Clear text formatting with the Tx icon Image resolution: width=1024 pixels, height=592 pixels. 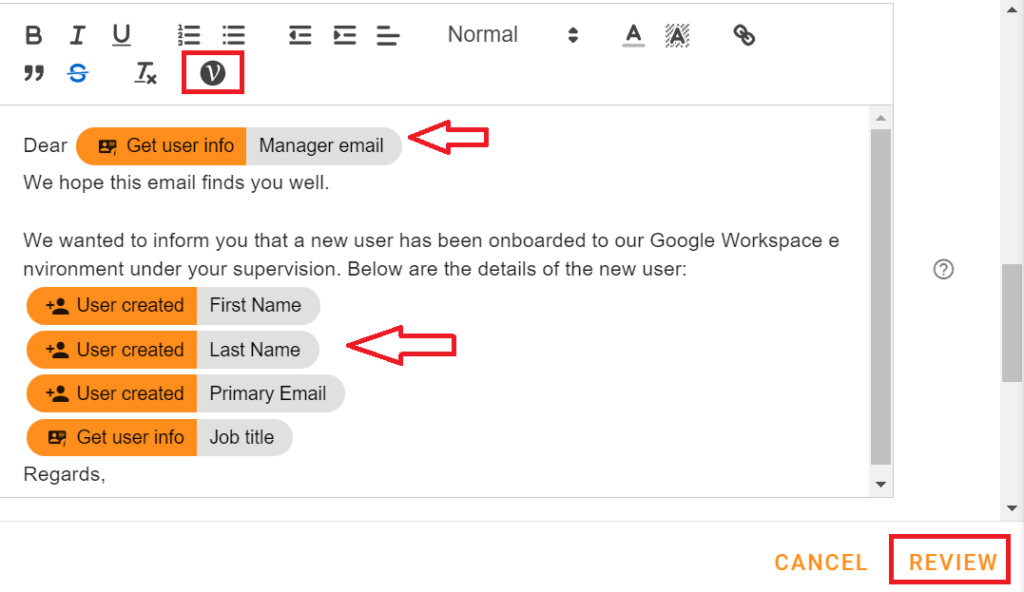[145, 72]
